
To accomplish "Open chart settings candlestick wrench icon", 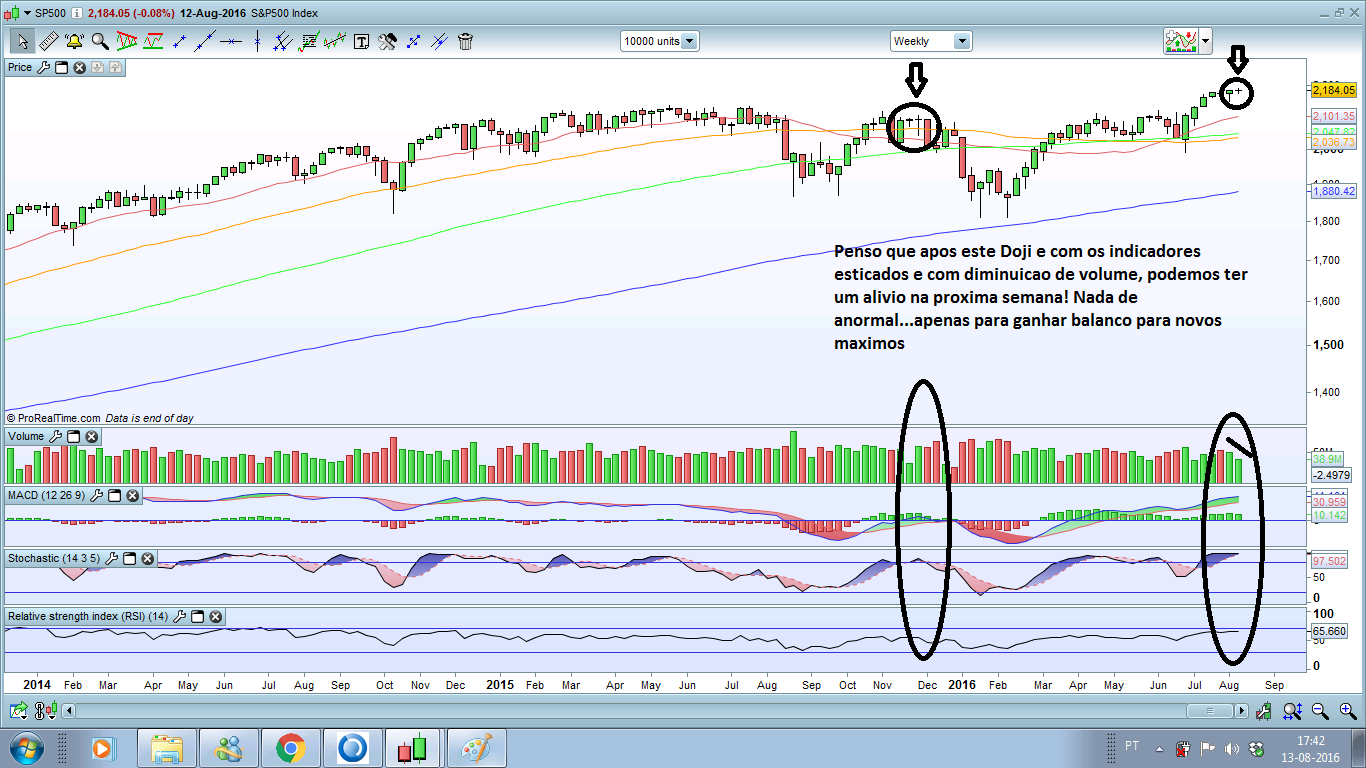I will click(x=1264, y=711).
